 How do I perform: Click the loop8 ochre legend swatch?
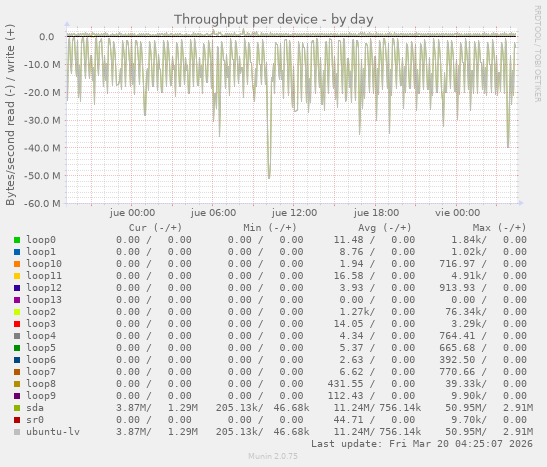(x=17, y=384)
